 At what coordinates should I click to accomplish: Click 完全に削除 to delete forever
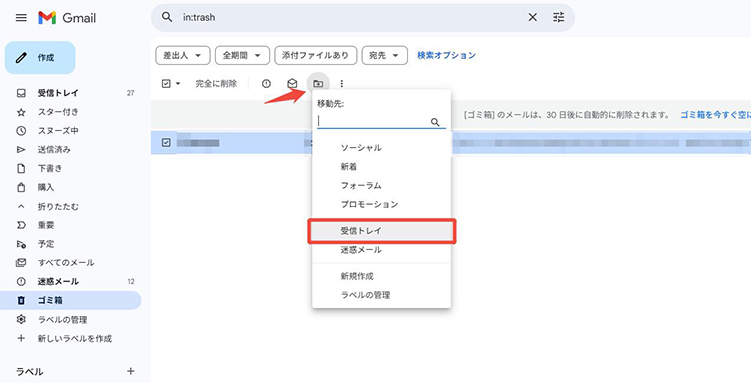tap(216, 84)
